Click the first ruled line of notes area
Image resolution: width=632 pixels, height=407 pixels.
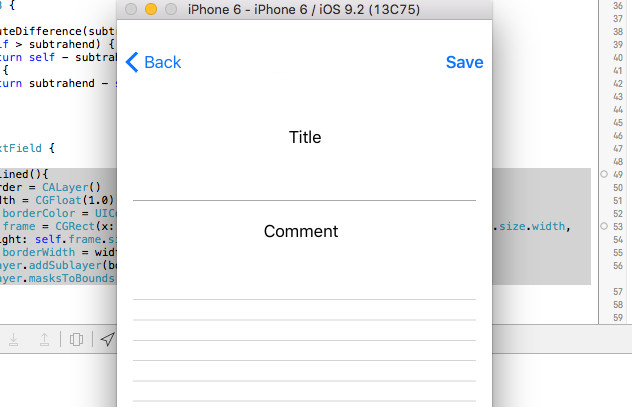click(x=304, y=299)
